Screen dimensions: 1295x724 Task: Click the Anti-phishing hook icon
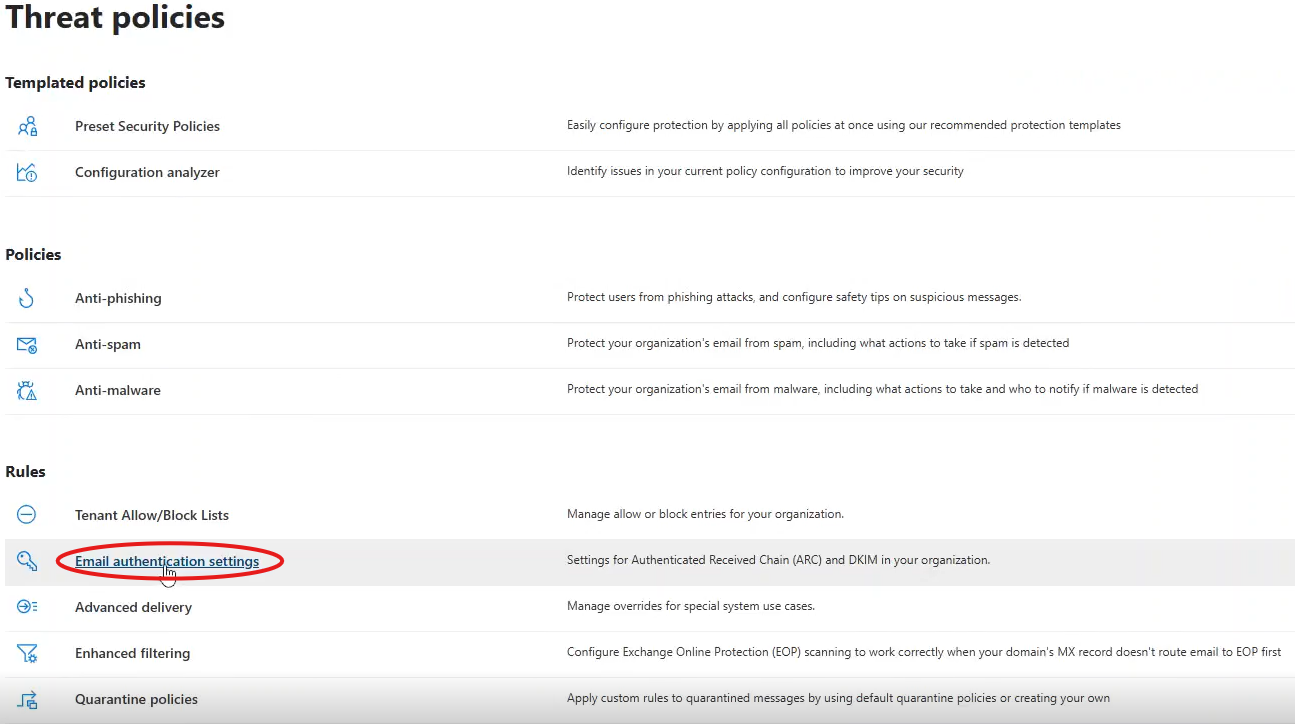[27, 298]
